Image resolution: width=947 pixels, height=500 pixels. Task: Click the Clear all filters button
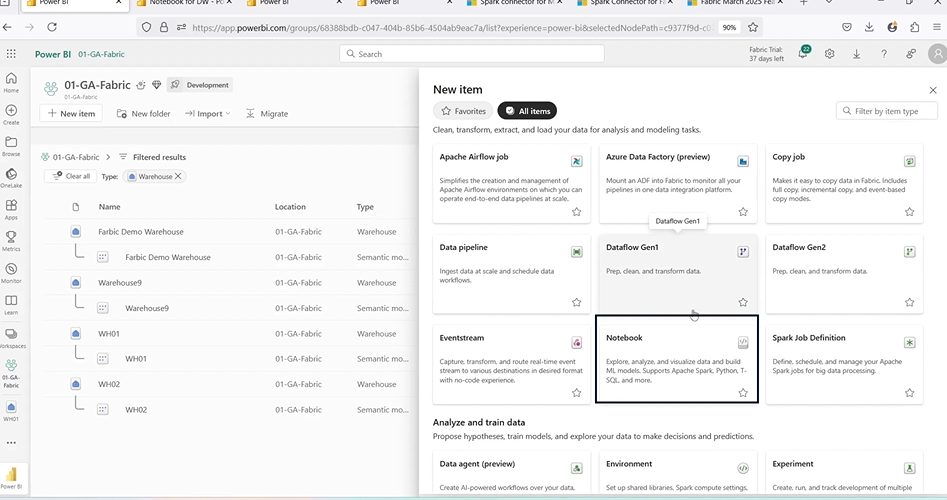pos(71,176)
